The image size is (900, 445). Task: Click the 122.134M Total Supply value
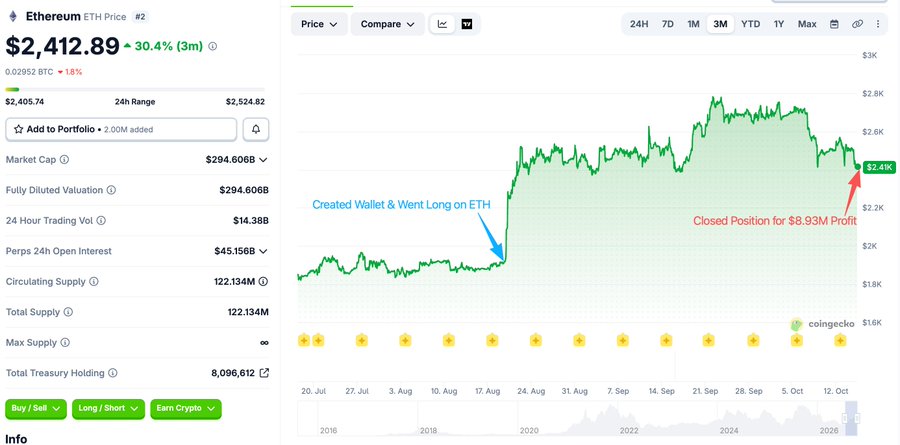pos(248,312)
